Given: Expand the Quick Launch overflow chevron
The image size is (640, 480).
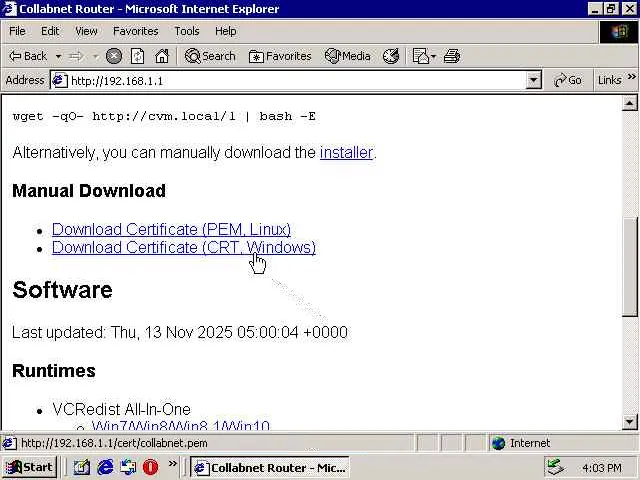Looking at the screenshot, I should (x=173, y=463).
